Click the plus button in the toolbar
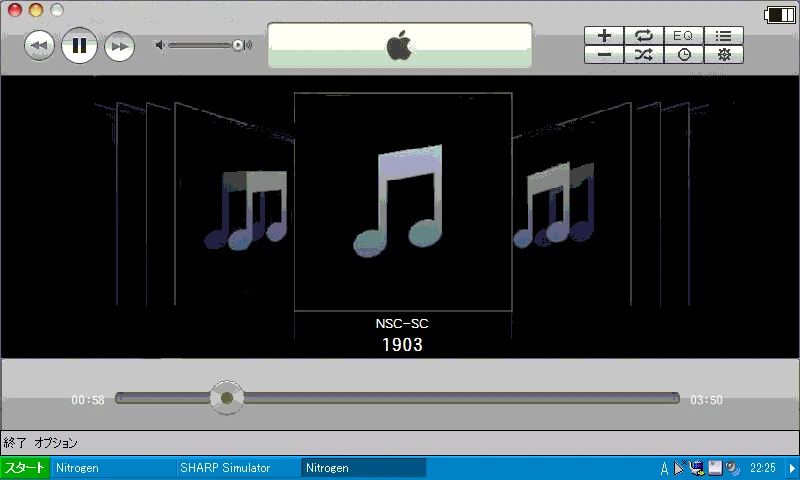 pyautogui.click(x=604, y=35)
